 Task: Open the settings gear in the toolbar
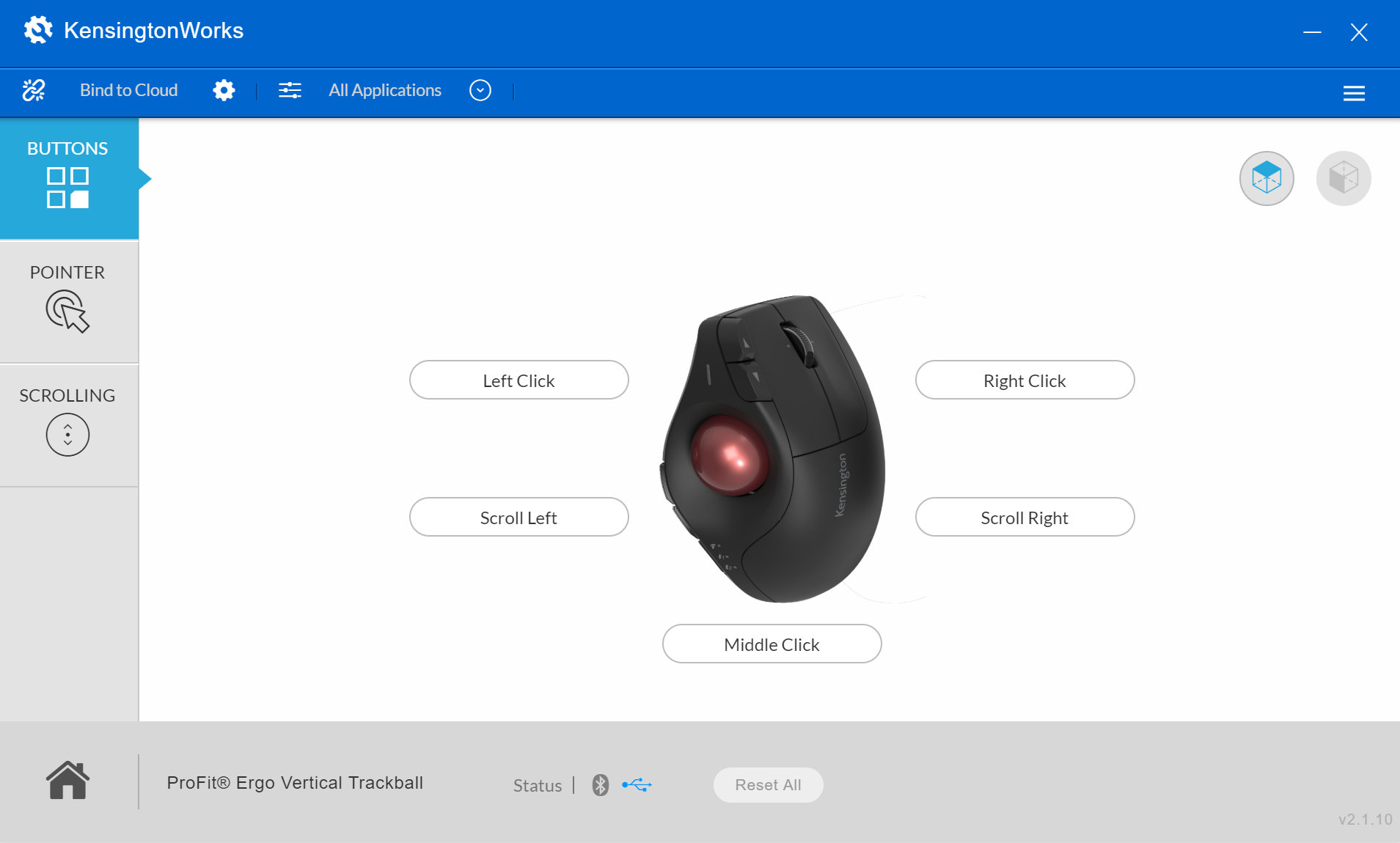pyautogui.click(x=224, y=90)
